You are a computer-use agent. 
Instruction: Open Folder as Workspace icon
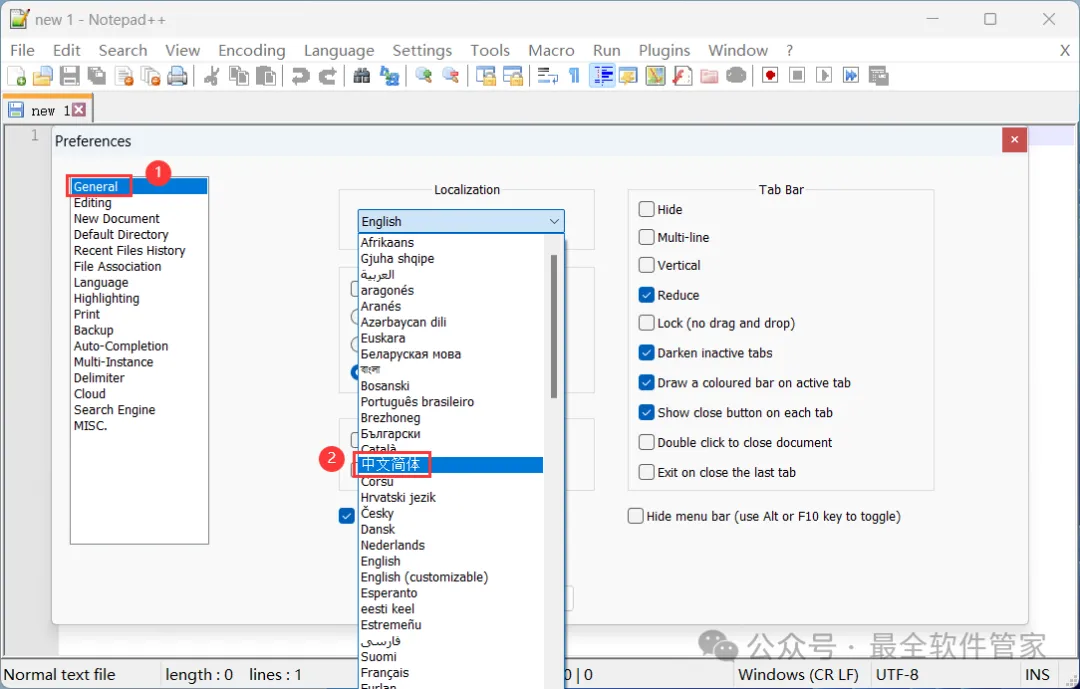point(709,75)
